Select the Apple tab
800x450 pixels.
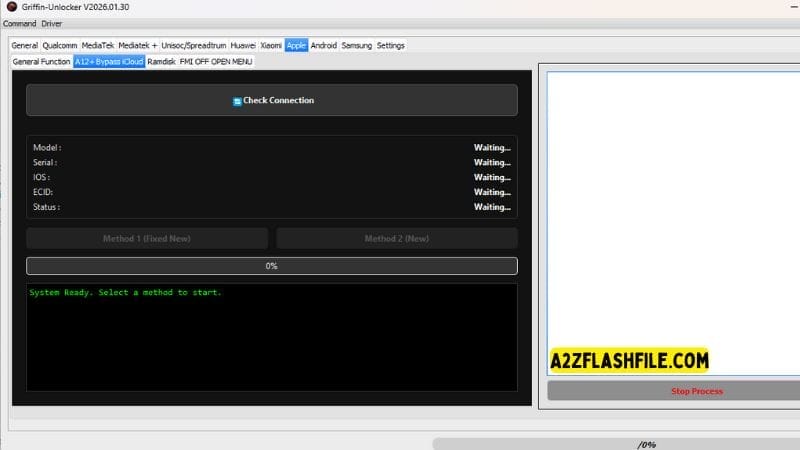coord(296,45)
